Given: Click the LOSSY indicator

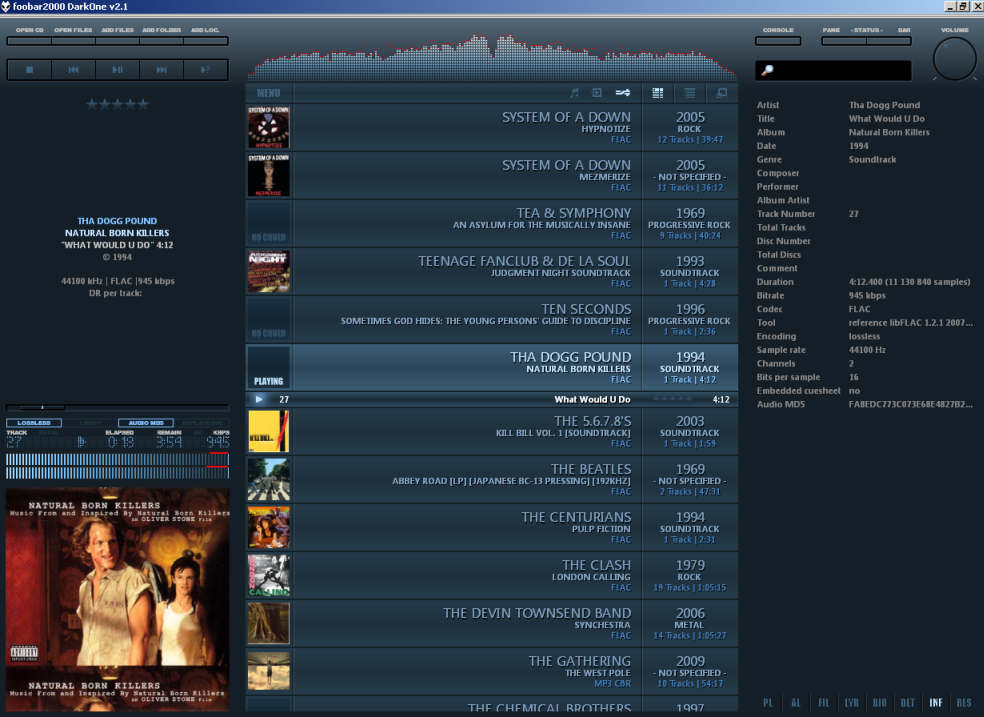Looking at the screenshot, I should [x=90, y=423].
